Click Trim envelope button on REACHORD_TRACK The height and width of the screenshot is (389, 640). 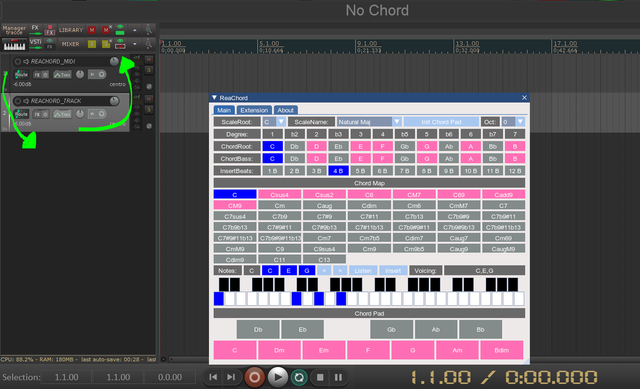click(x=62, y=114)
